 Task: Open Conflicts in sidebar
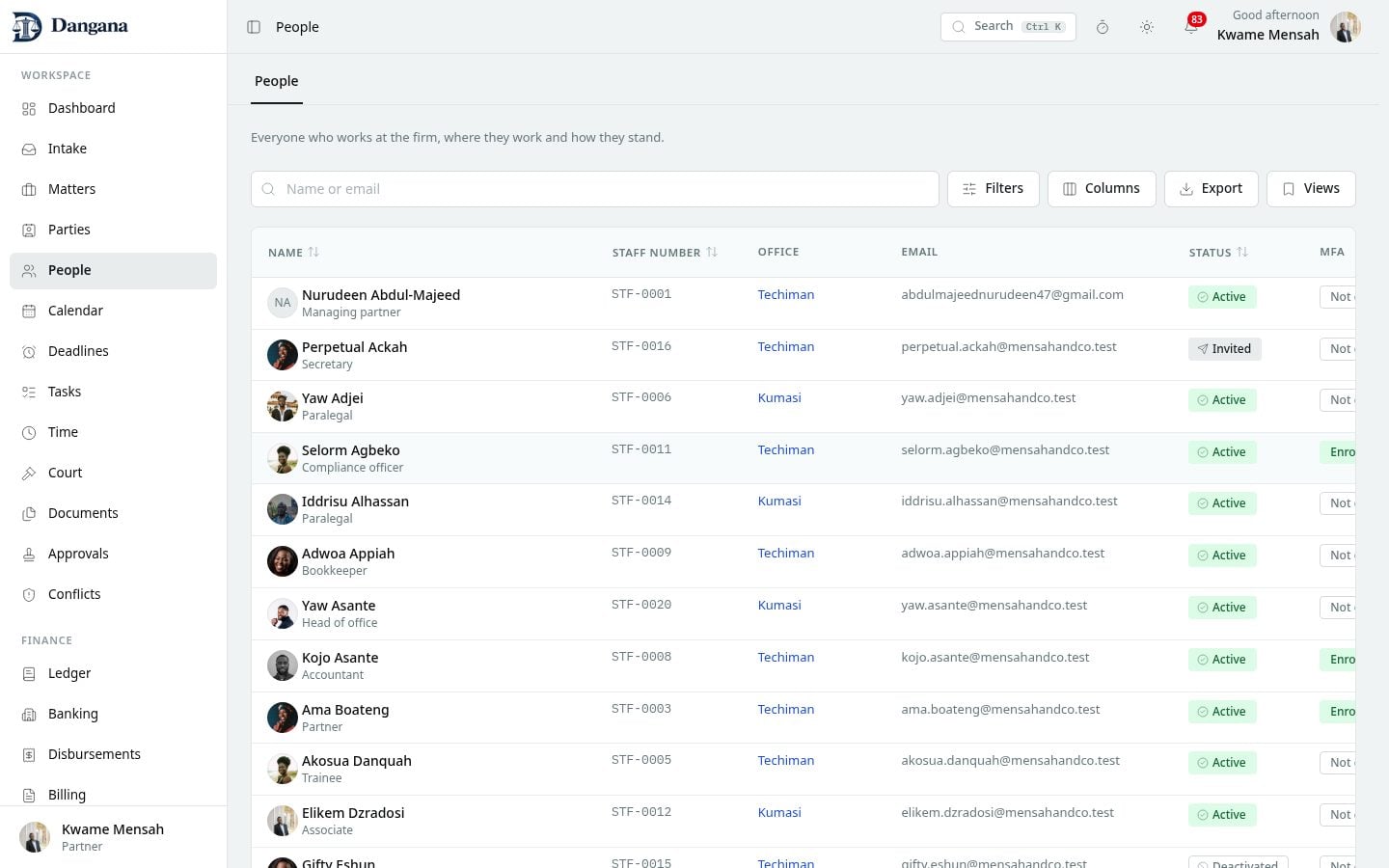pyautogui.click(x=113, y=594)
